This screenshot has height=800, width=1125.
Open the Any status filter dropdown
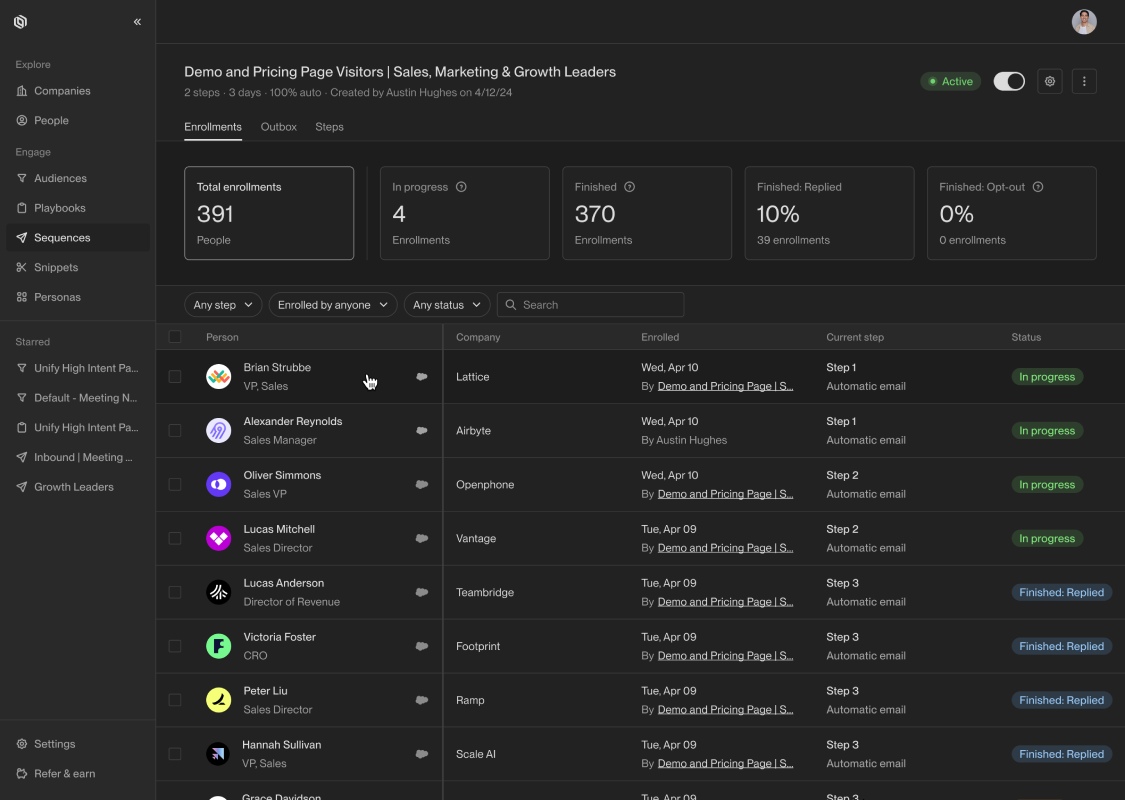pos(447,305)
